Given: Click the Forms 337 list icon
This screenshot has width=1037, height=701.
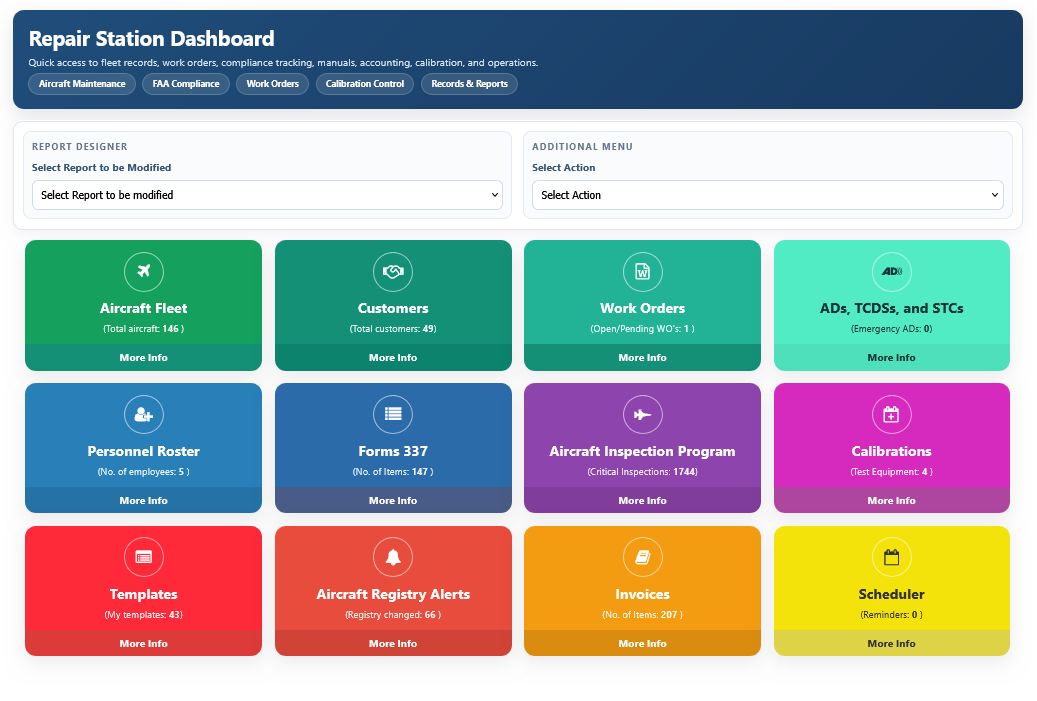Looking at the screenshot, I should click(393, 414).
